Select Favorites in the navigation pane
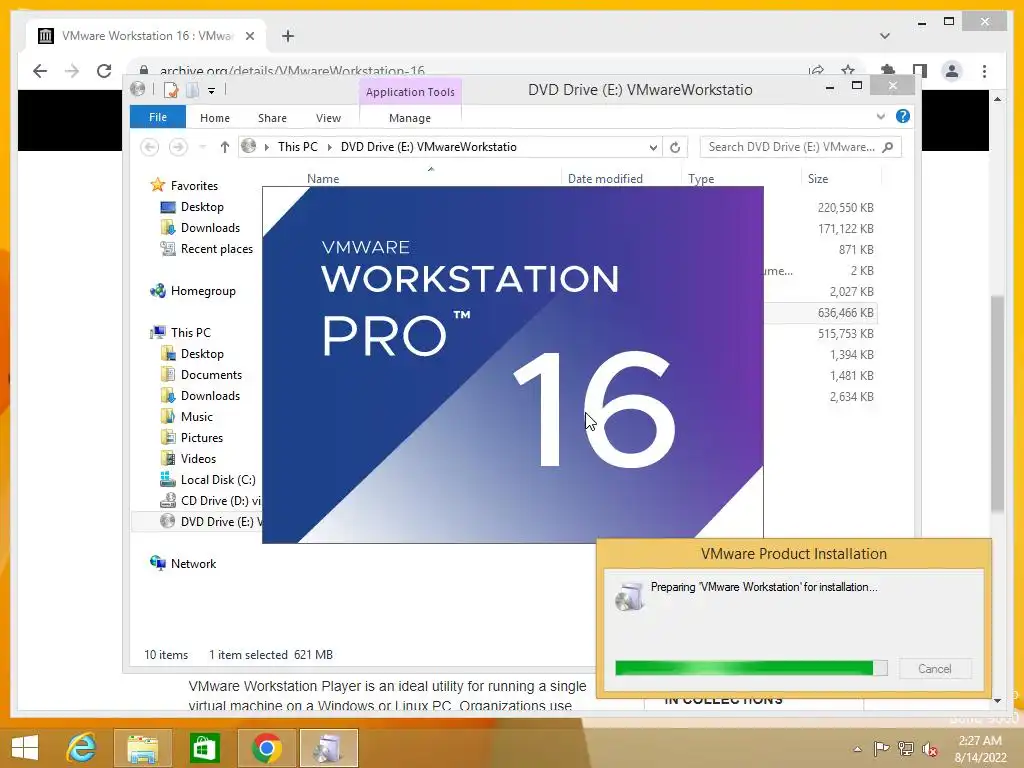The height and width of the screenshot is (768, 1024). (x=194, y=185)
